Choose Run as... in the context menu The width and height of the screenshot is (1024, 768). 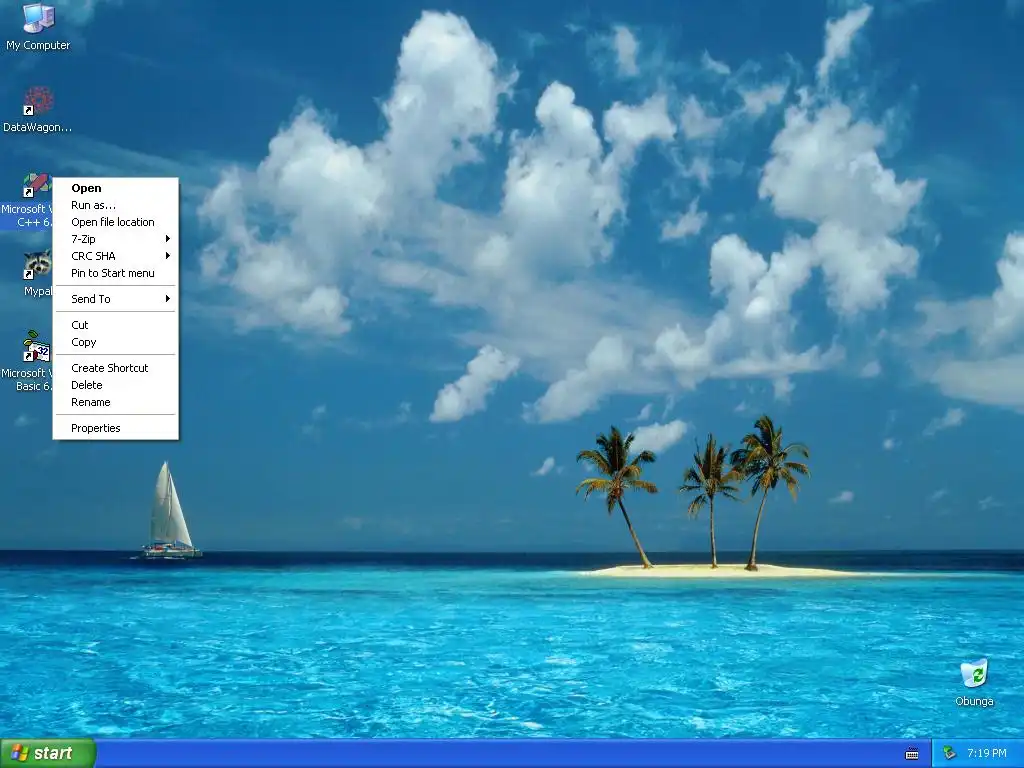coord(116,205)
